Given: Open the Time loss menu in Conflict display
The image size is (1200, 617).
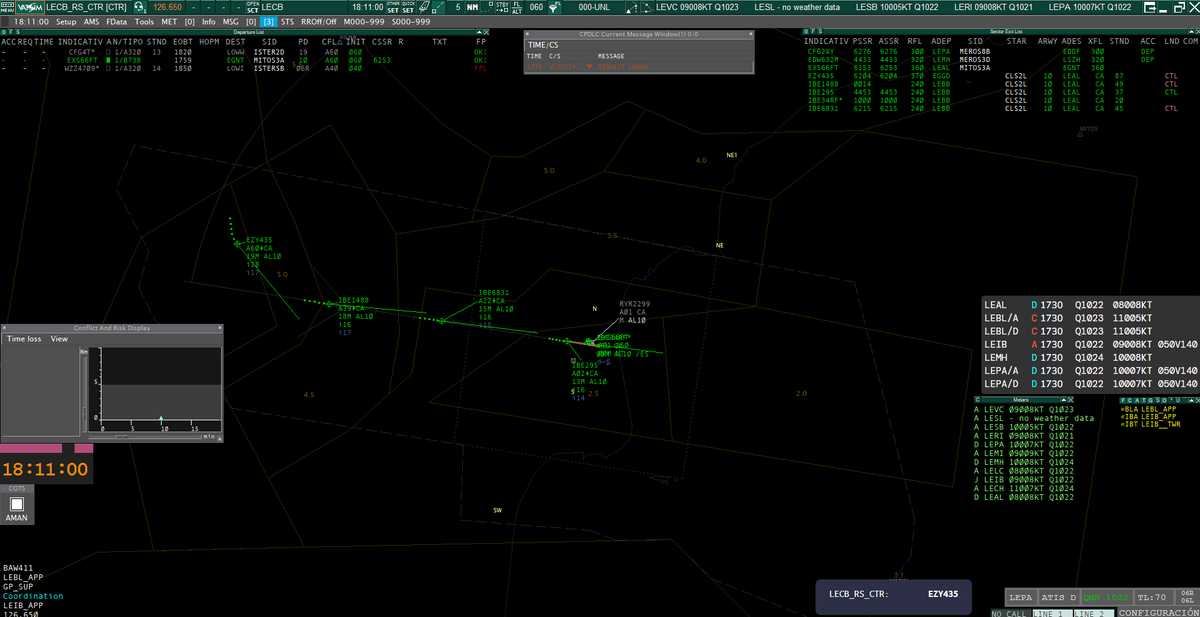Looking at the screenshot, I should (x=25, y=339).
